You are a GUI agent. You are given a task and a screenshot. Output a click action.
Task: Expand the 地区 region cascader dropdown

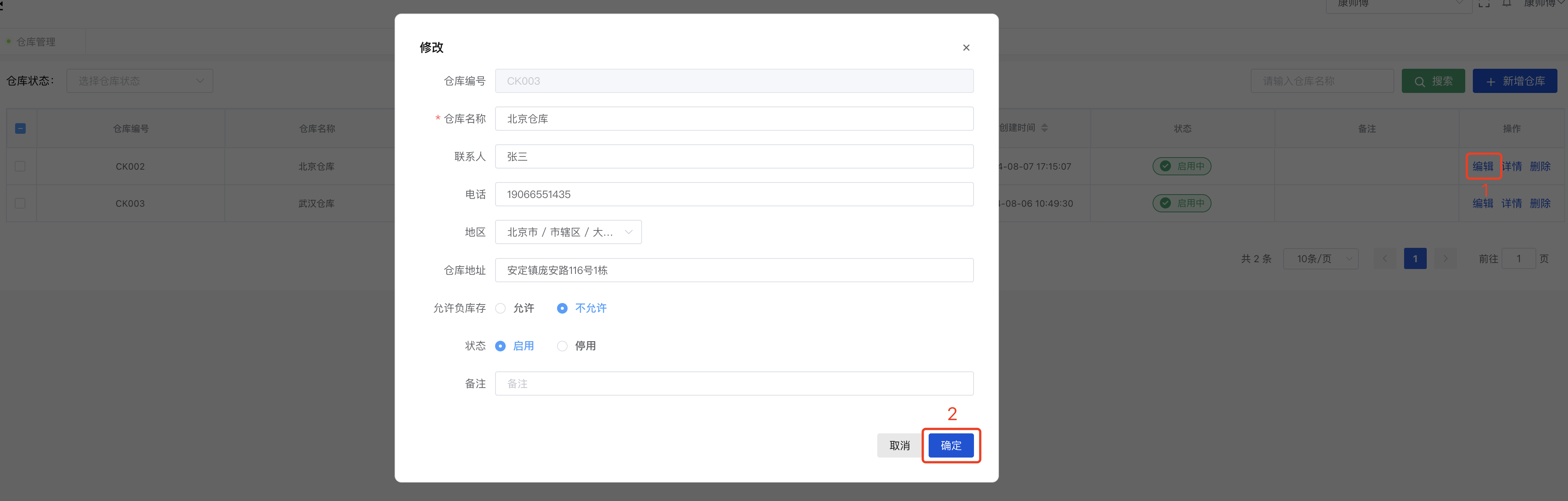click(568, 232)
